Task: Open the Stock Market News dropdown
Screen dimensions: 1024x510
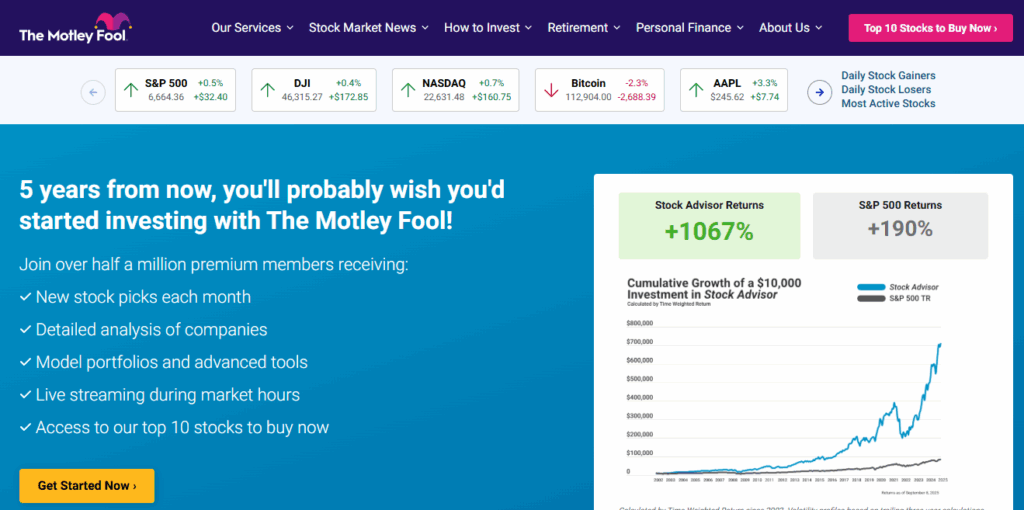Action: 368,28
